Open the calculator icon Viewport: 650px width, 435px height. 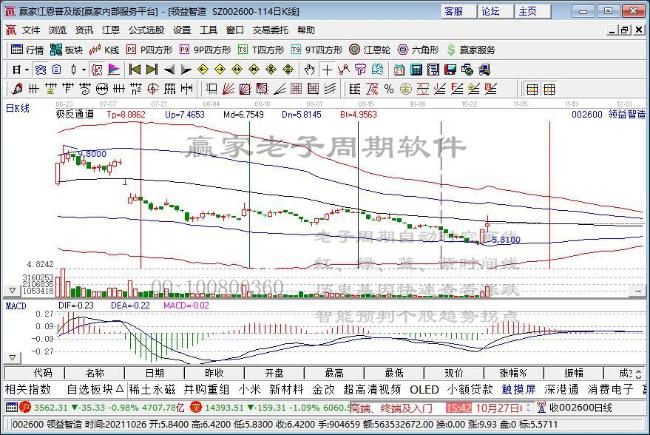(x=416, y=70)
